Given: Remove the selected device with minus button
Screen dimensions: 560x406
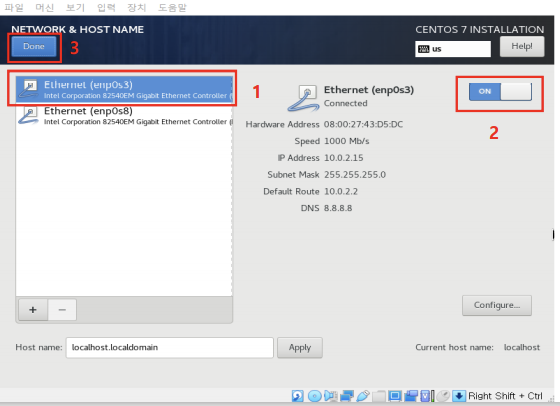Looking at the screenshot, I should tap(62, 310).
